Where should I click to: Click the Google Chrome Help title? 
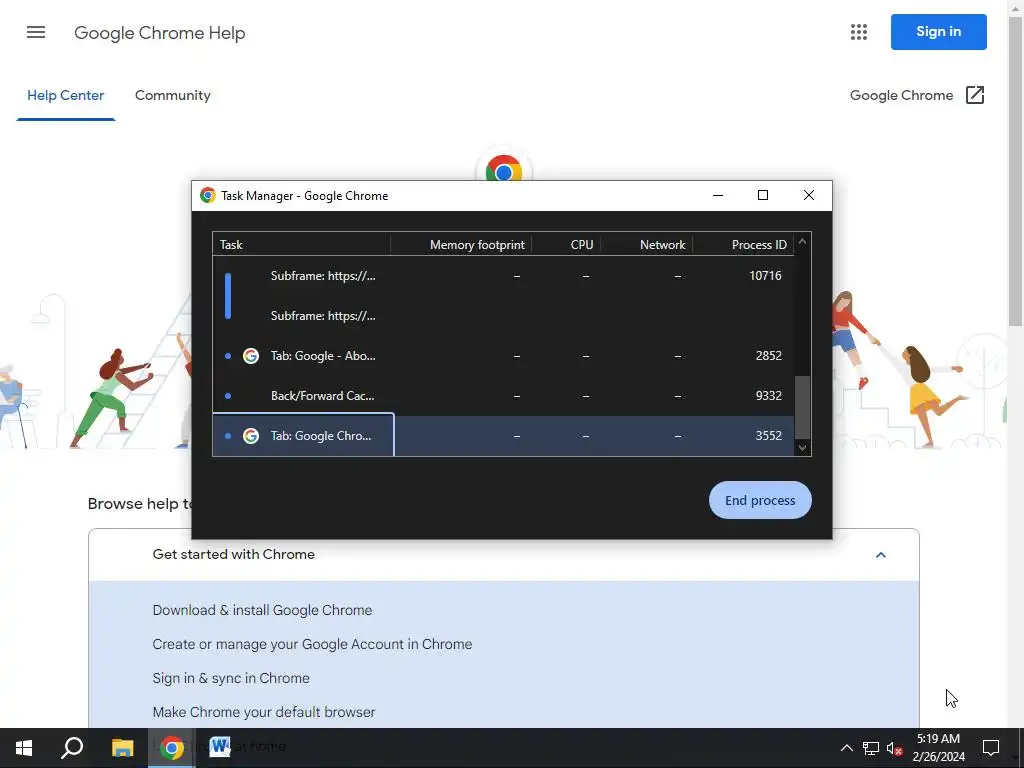159,33
